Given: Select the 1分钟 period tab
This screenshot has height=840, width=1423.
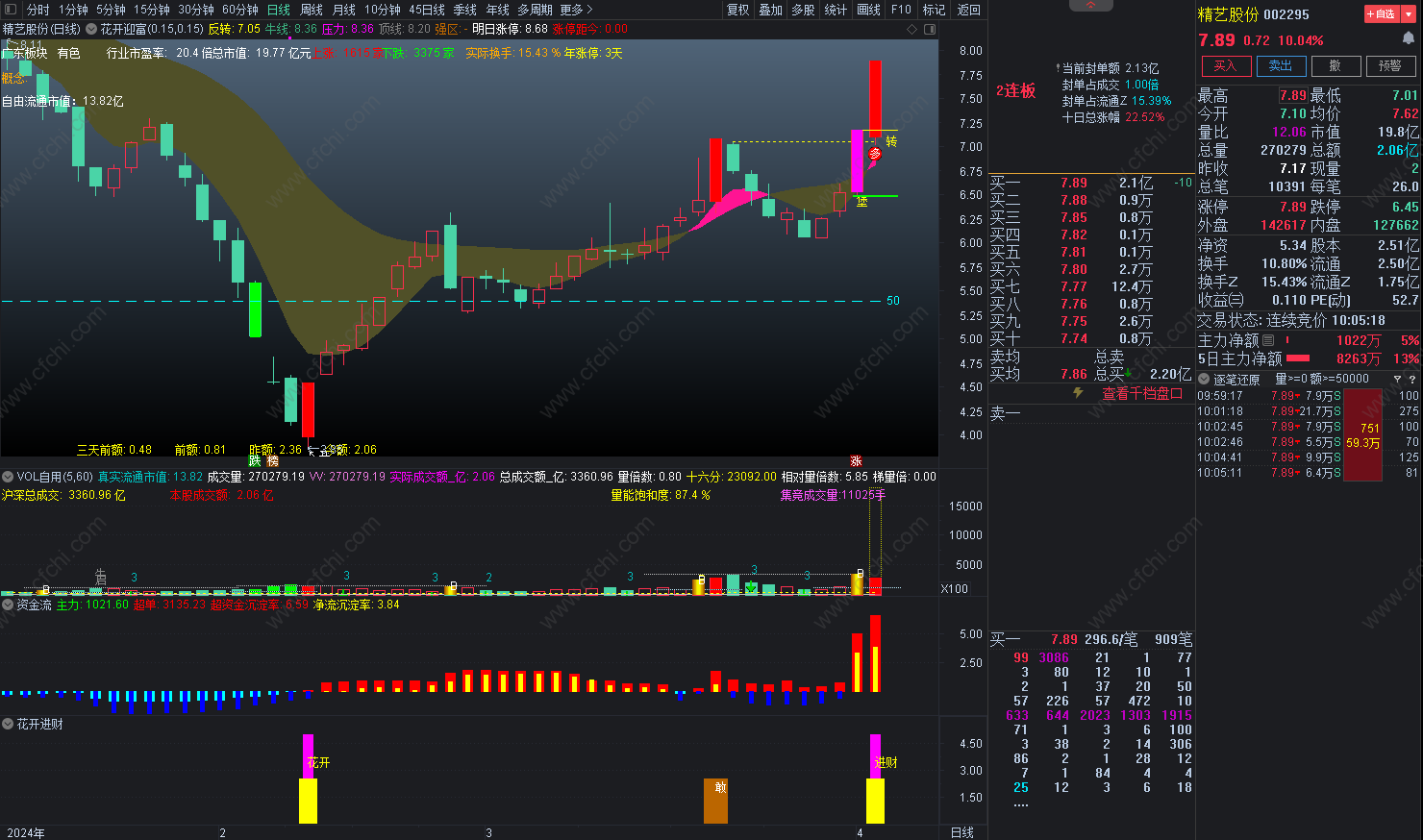Looking at the screenshot, I should [x=73, y=10].
